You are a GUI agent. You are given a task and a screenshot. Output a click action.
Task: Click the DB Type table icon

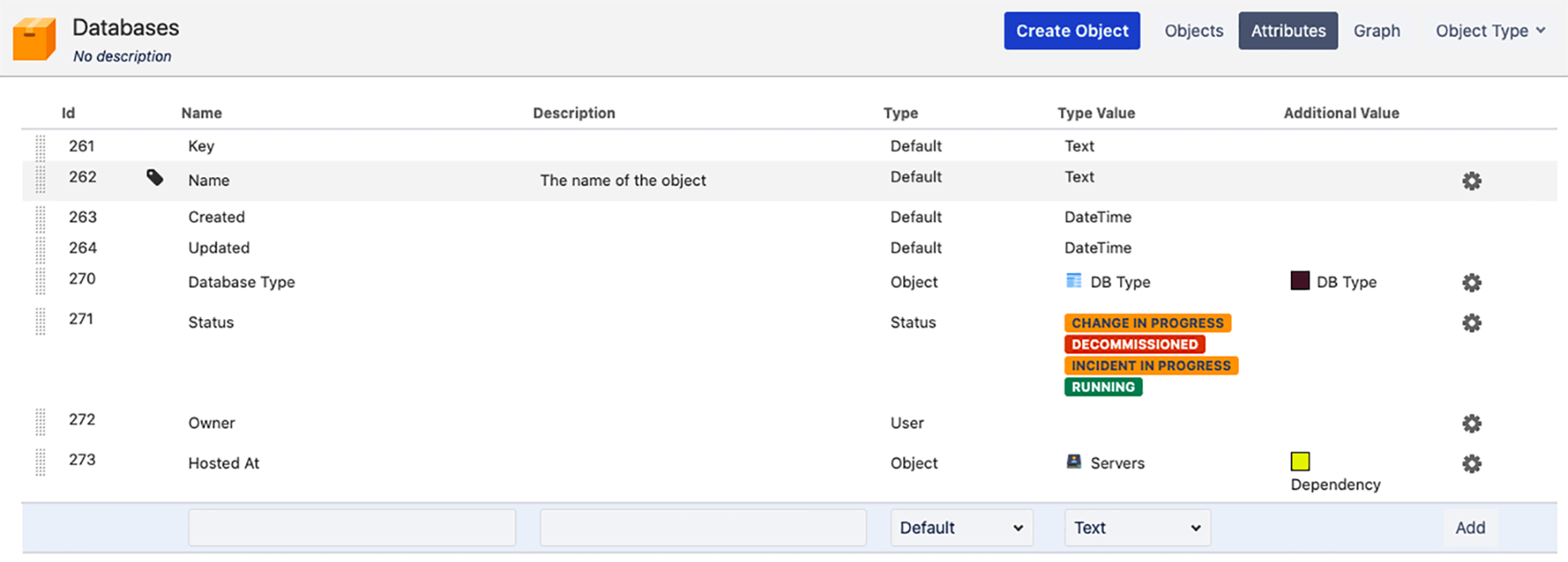click(1073, 281)
